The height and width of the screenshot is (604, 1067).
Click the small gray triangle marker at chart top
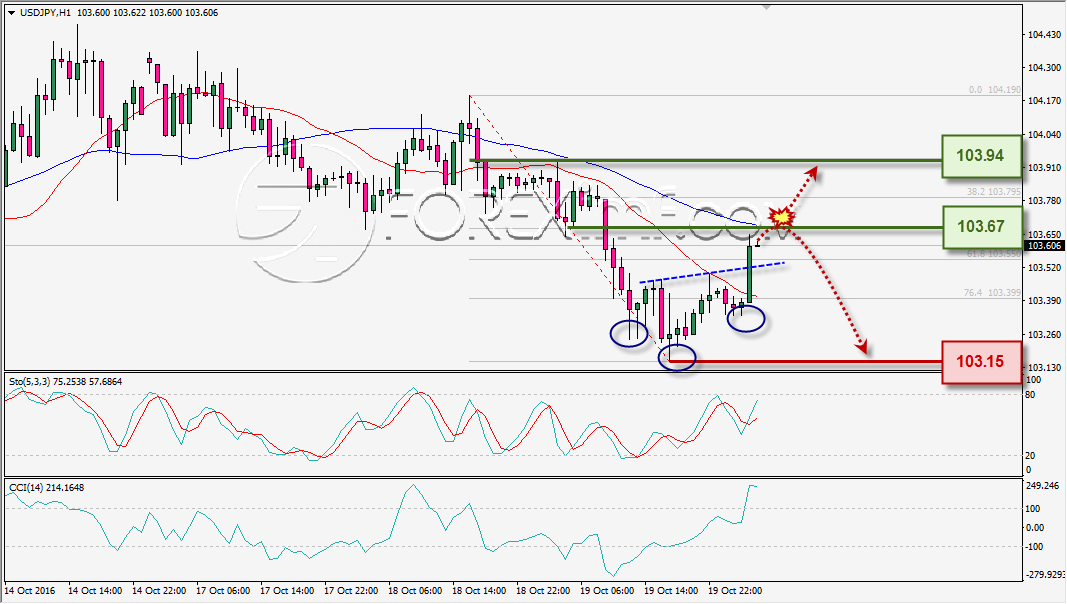(767, 7)
